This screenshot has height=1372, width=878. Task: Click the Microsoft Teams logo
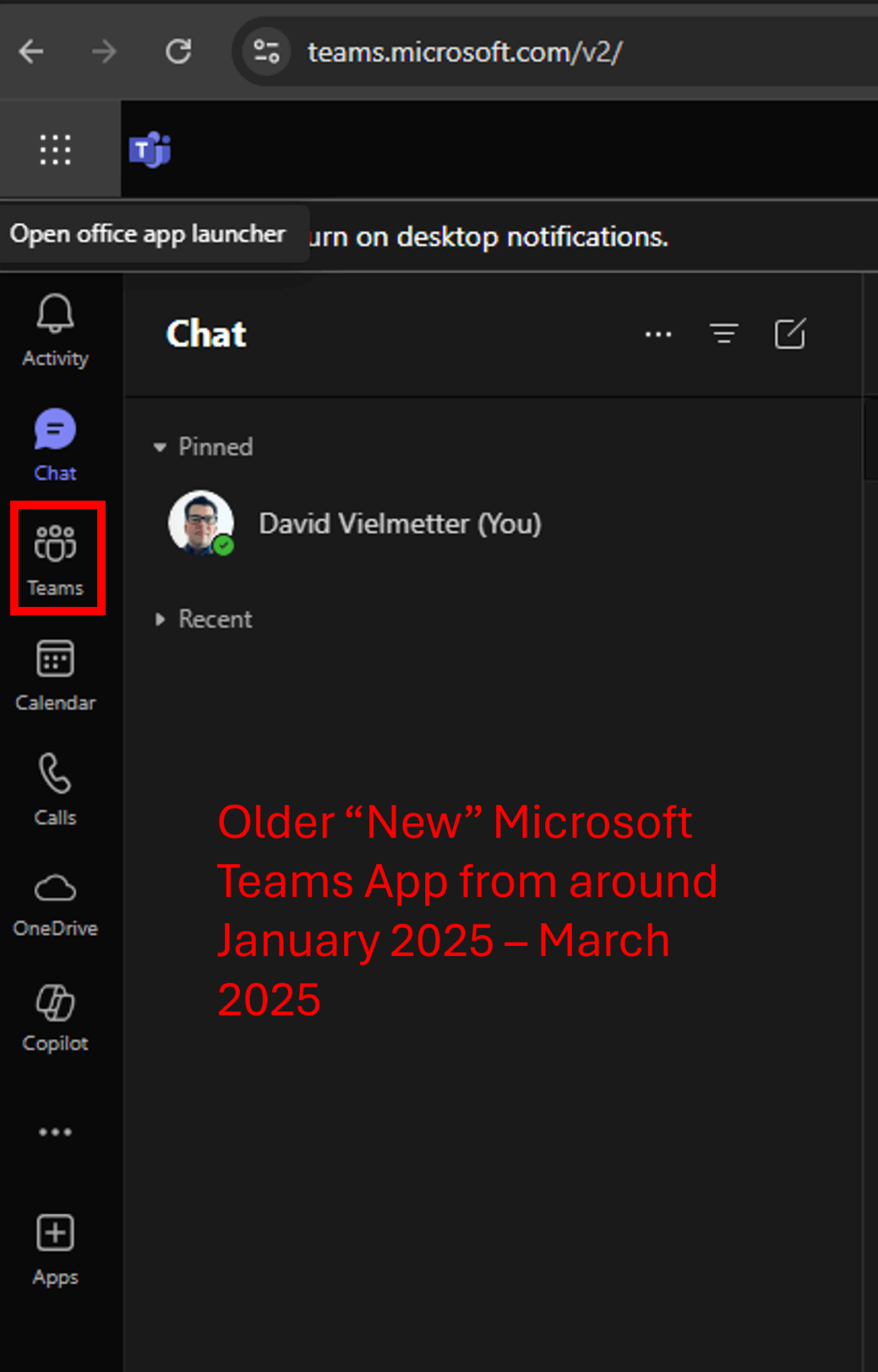tap(150, 150)
